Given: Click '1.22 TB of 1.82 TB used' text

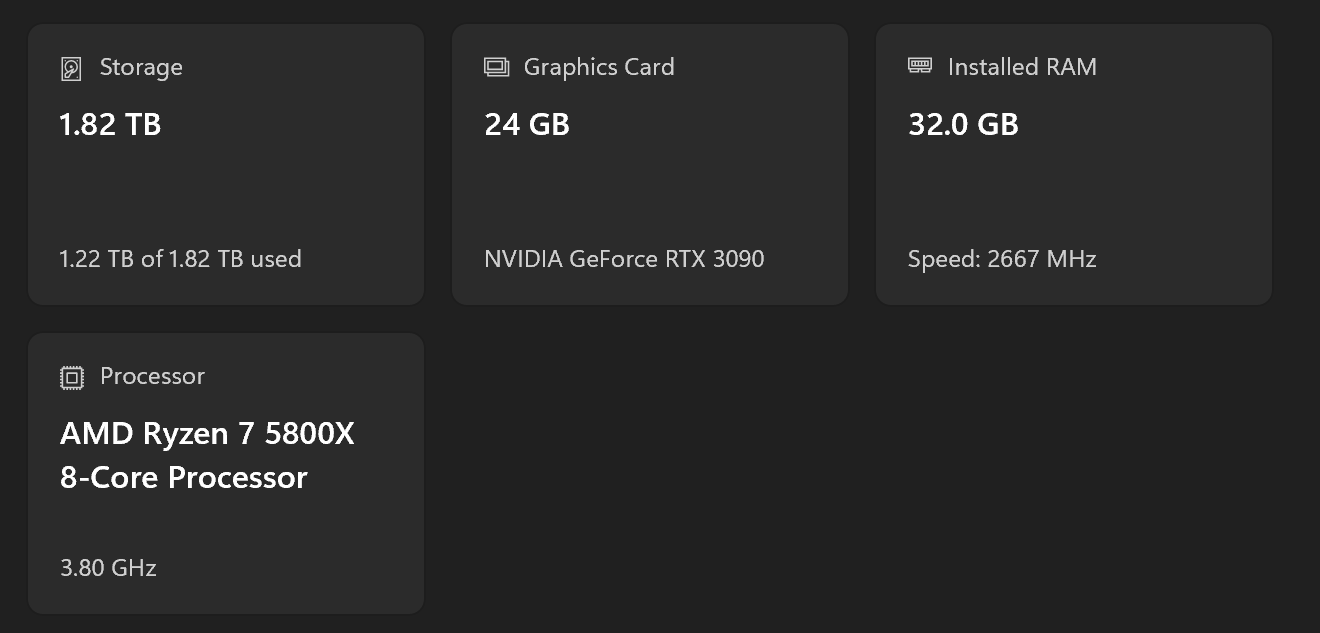Looking at the screenshot, I should pos(180,259).
